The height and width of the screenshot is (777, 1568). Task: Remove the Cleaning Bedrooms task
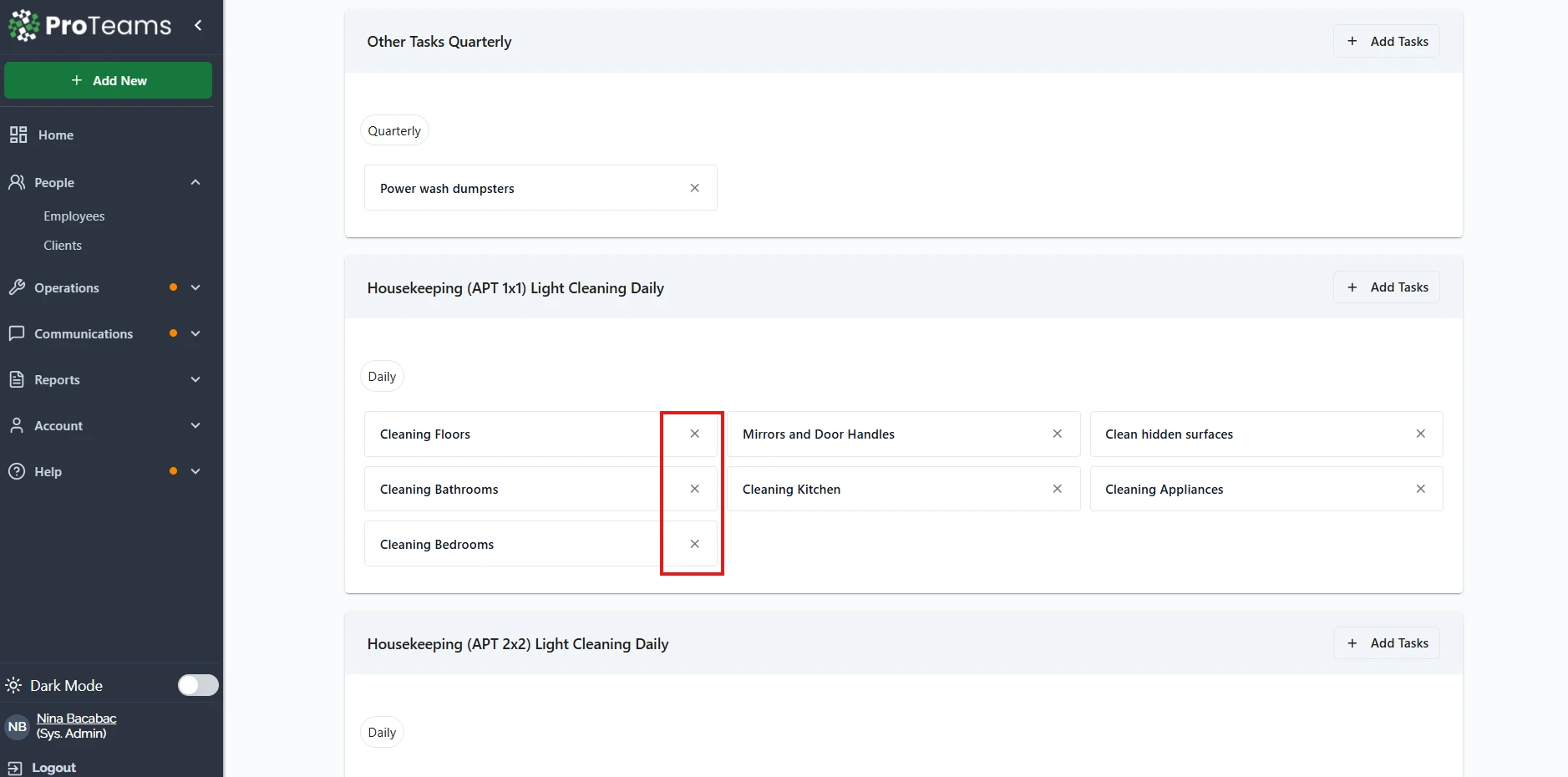point(694,544)
